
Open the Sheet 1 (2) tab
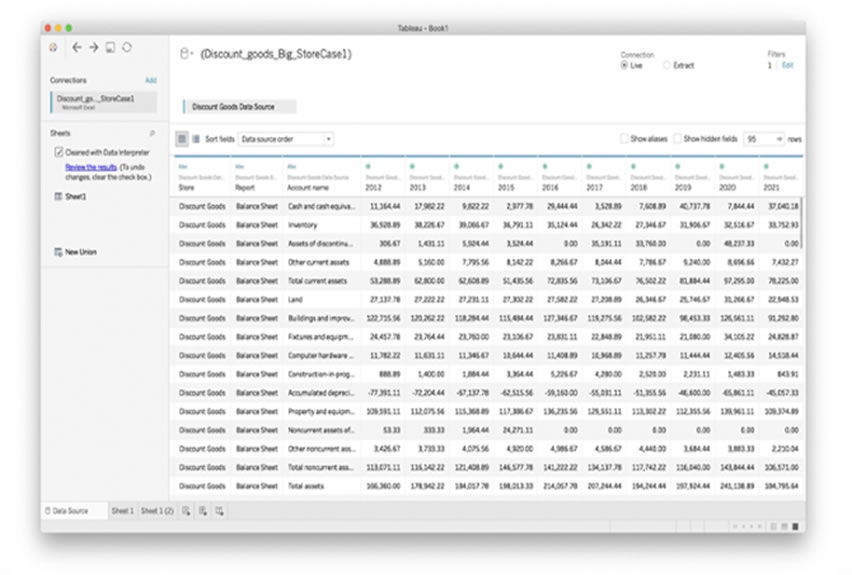(157, 511)
